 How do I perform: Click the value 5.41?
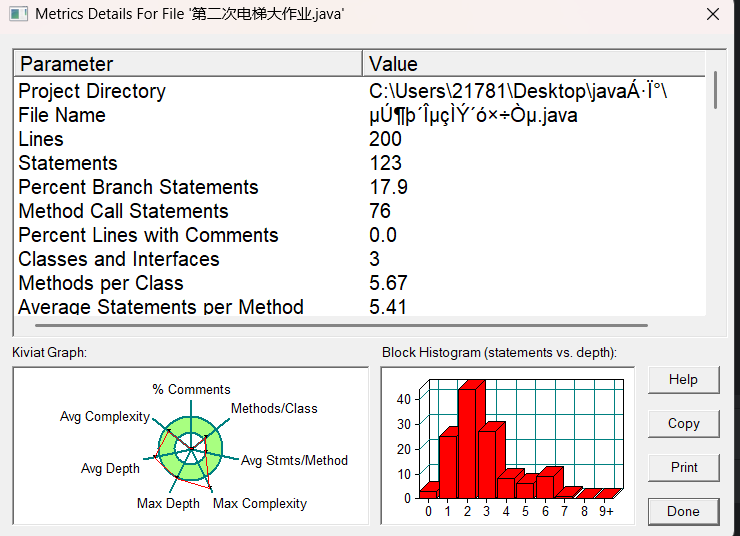[x=387, y=307]
